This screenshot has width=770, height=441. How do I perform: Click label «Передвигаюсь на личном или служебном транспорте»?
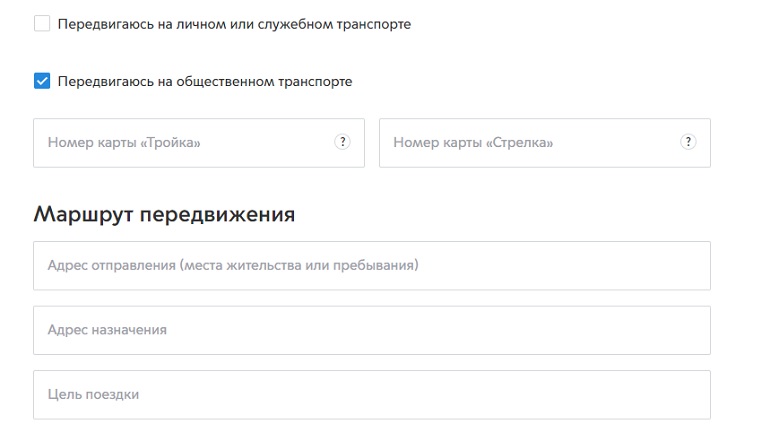pos(234,24)
